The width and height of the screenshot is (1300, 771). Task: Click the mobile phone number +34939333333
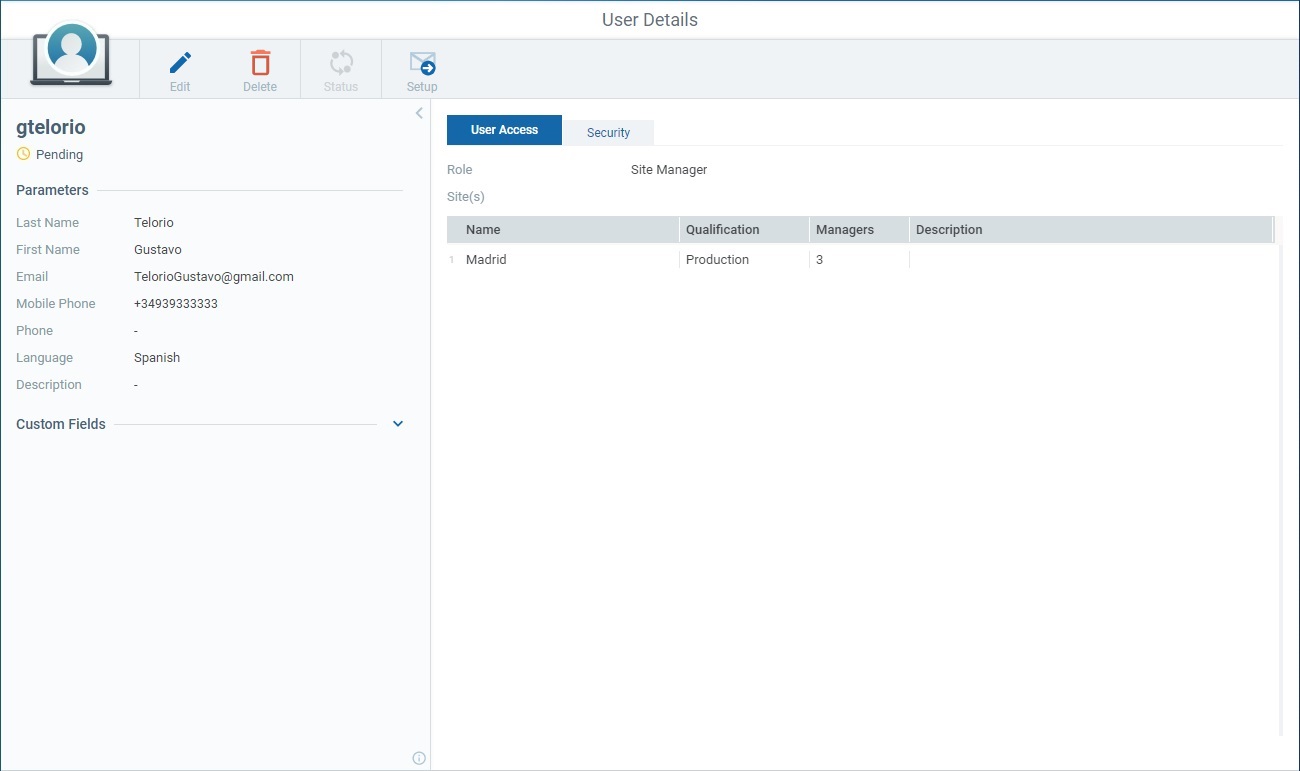pyautogui.click(x=176, y=304)
